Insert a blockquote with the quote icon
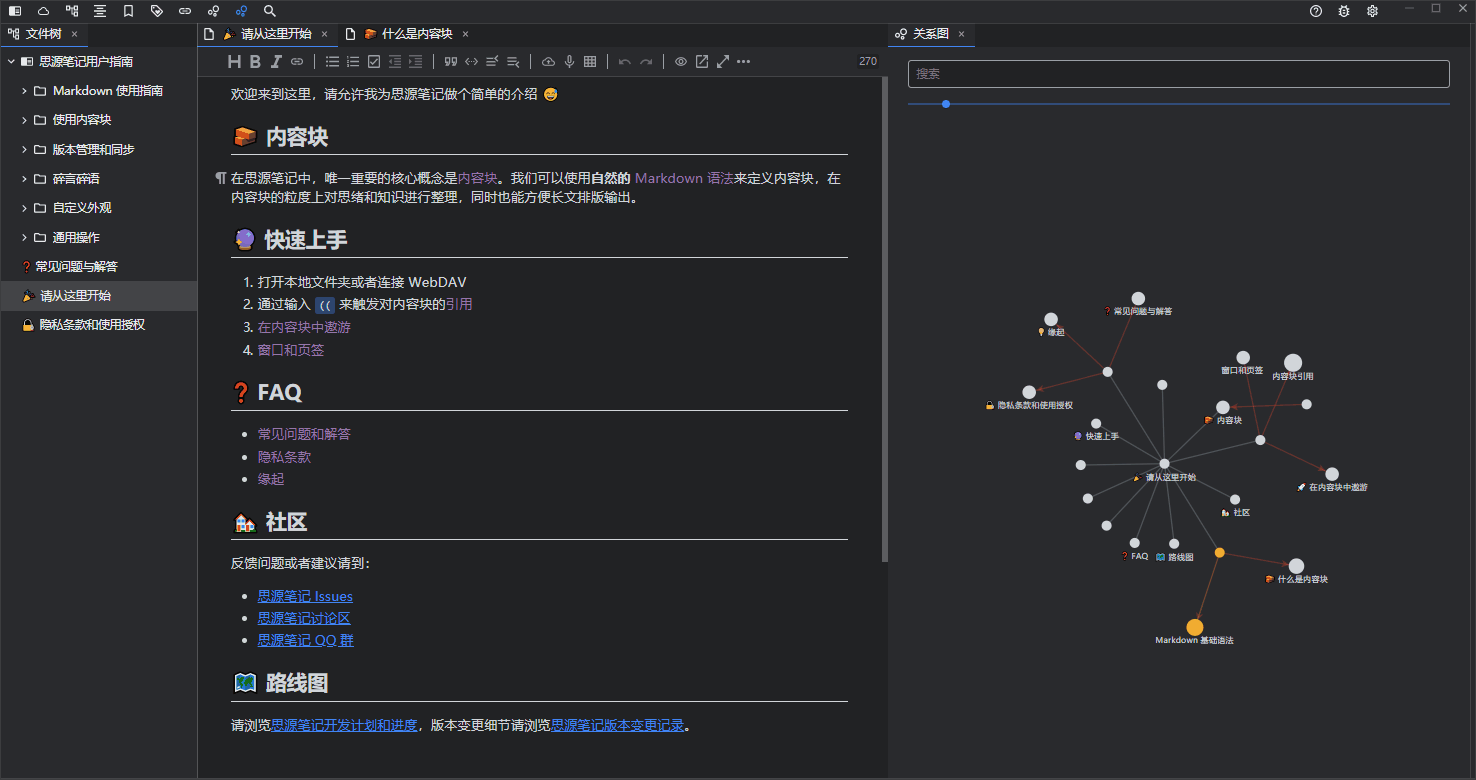Image resolution: width=1476 pixels, height=780 pixels. 451,62
